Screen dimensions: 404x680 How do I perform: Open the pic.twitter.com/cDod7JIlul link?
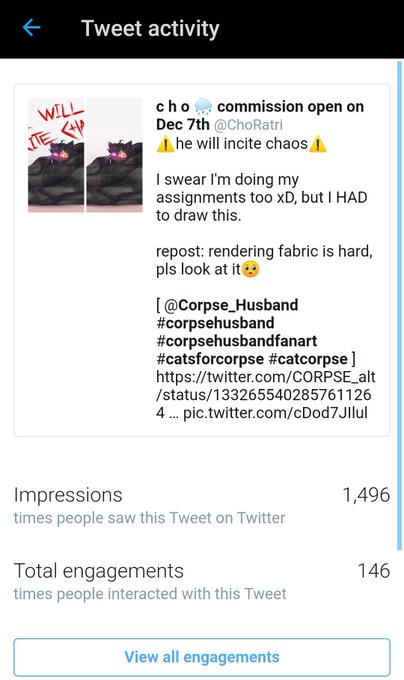[275, 413]
